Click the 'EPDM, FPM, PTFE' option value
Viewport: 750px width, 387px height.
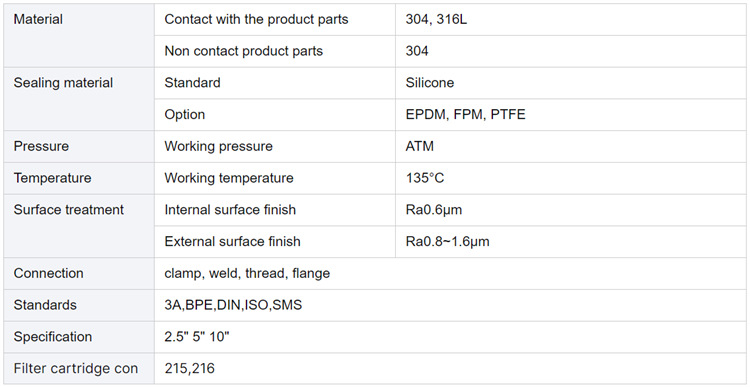coord(465,115)
